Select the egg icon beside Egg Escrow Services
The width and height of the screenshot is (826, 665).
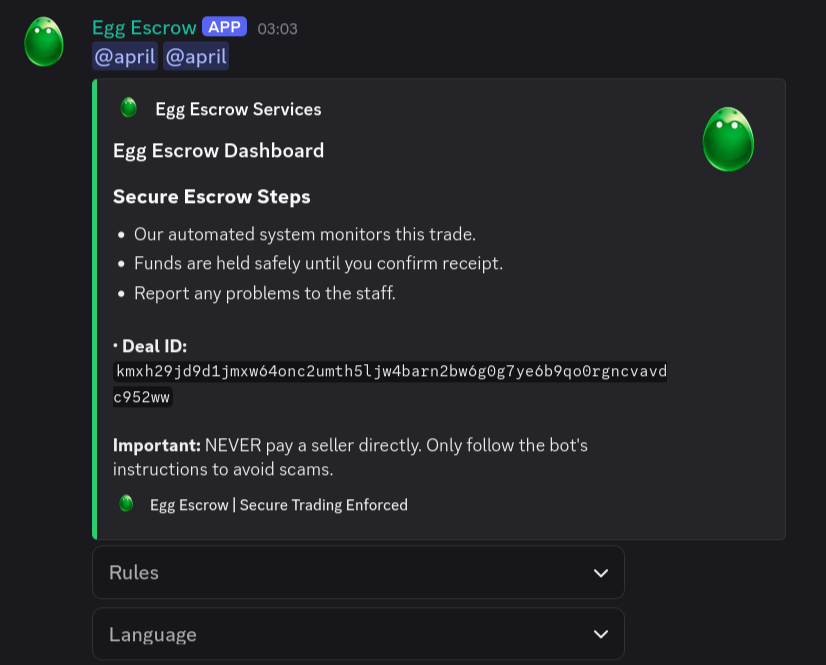click(x=128, y=108)
